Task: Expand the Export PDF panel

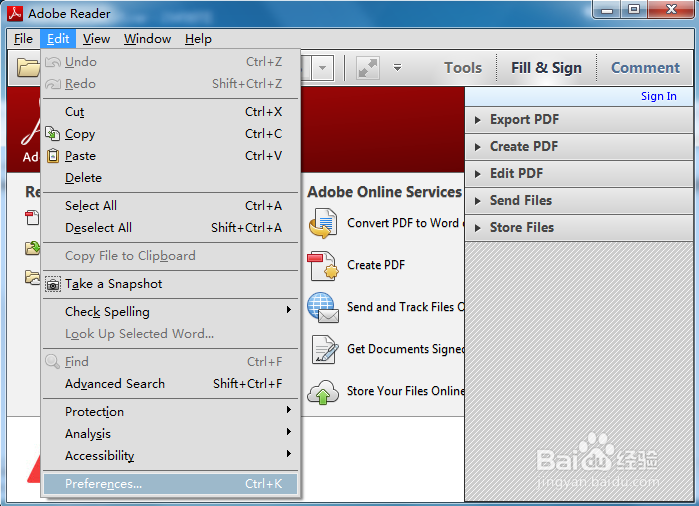Action: 579,119
